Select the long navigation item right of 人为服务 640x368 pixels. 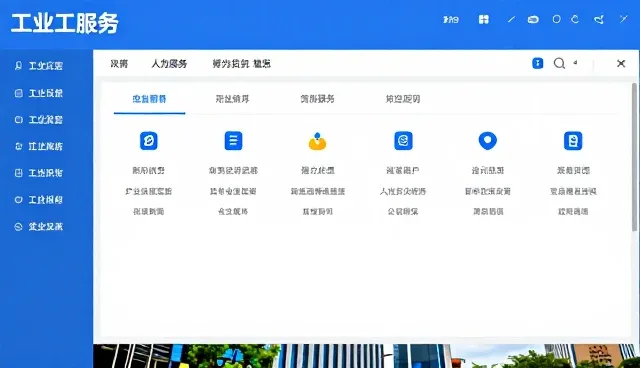(x=242, y=64)
